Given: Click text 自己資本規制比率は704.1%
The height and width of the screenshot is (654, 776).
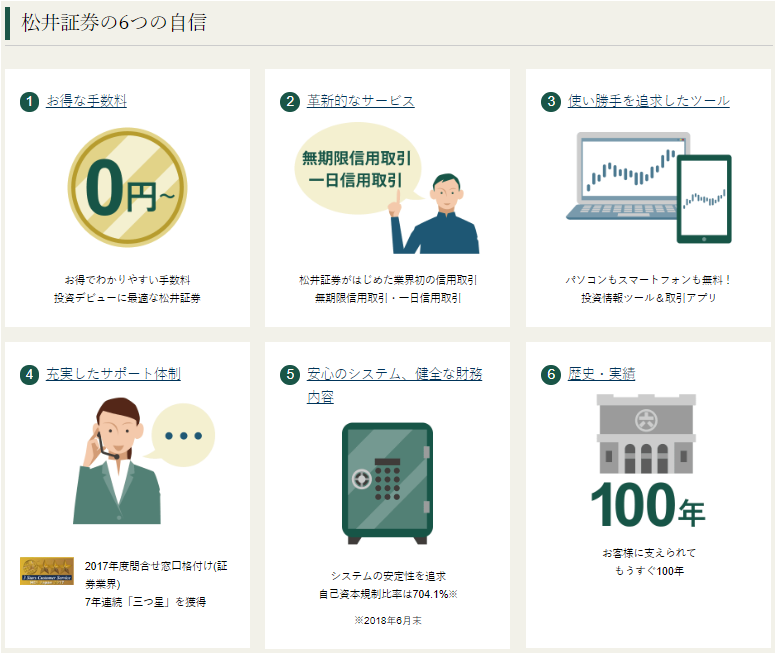Looking at the screenshot, I should [x=384, y=594].
